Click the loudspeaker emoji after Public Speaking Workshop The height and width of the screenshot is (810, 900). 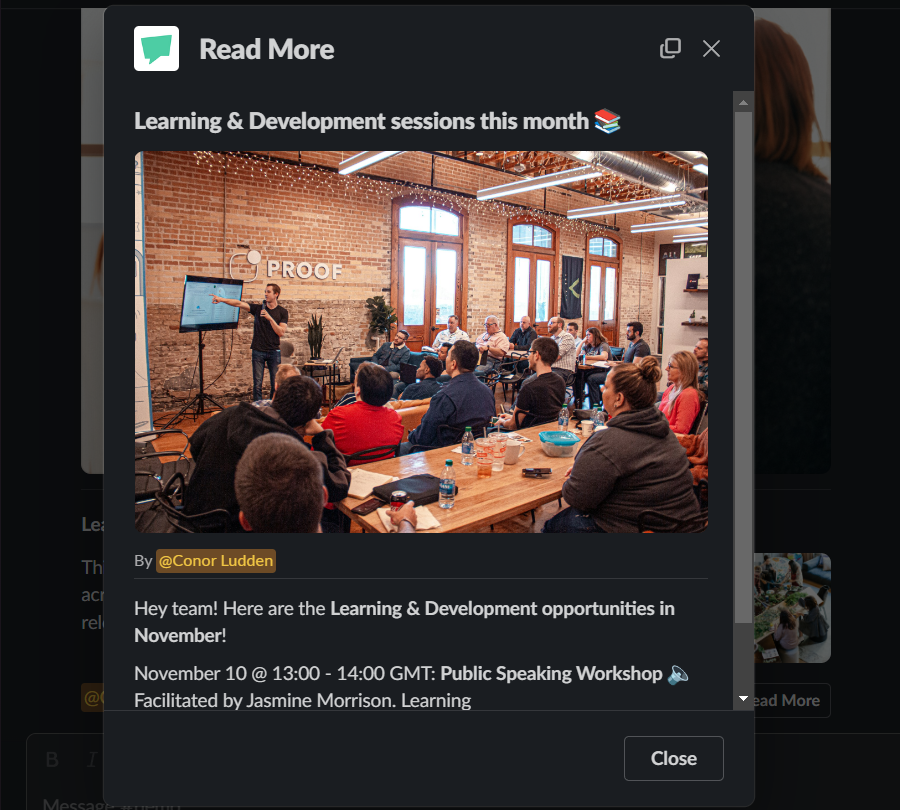tap(678, 673)
